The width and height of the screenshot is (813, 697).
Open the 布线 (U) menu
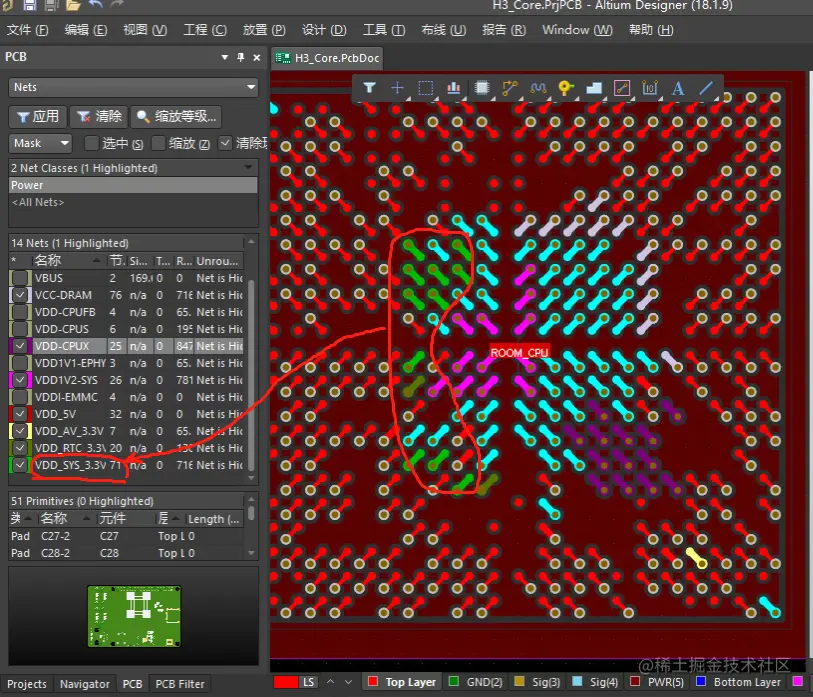tap(444, 30)
